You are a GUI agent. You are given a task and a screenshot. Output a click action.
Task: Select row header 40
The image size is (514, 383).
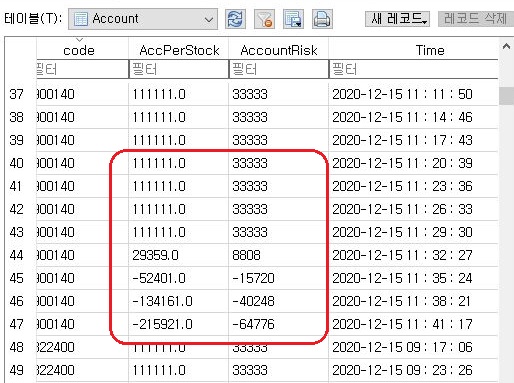click(17, 163)
